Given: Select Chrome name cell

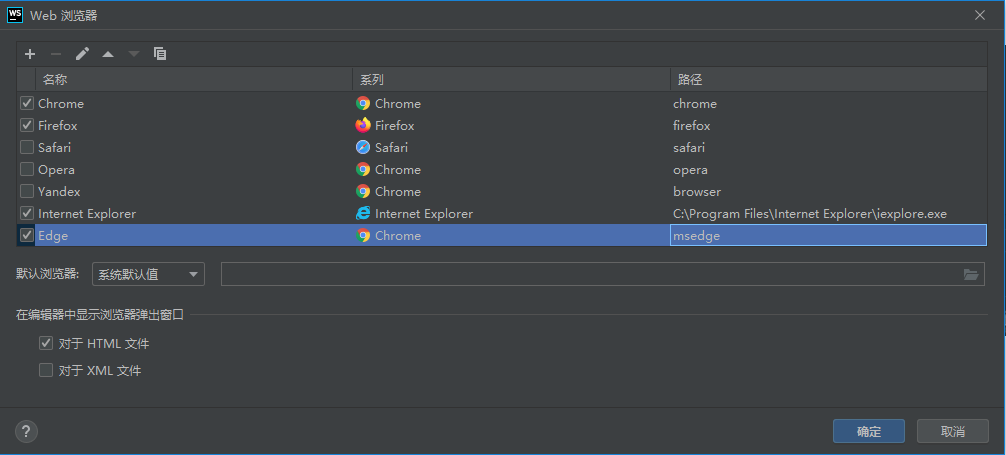Looking at the screenshot, I should click(194, 103).
